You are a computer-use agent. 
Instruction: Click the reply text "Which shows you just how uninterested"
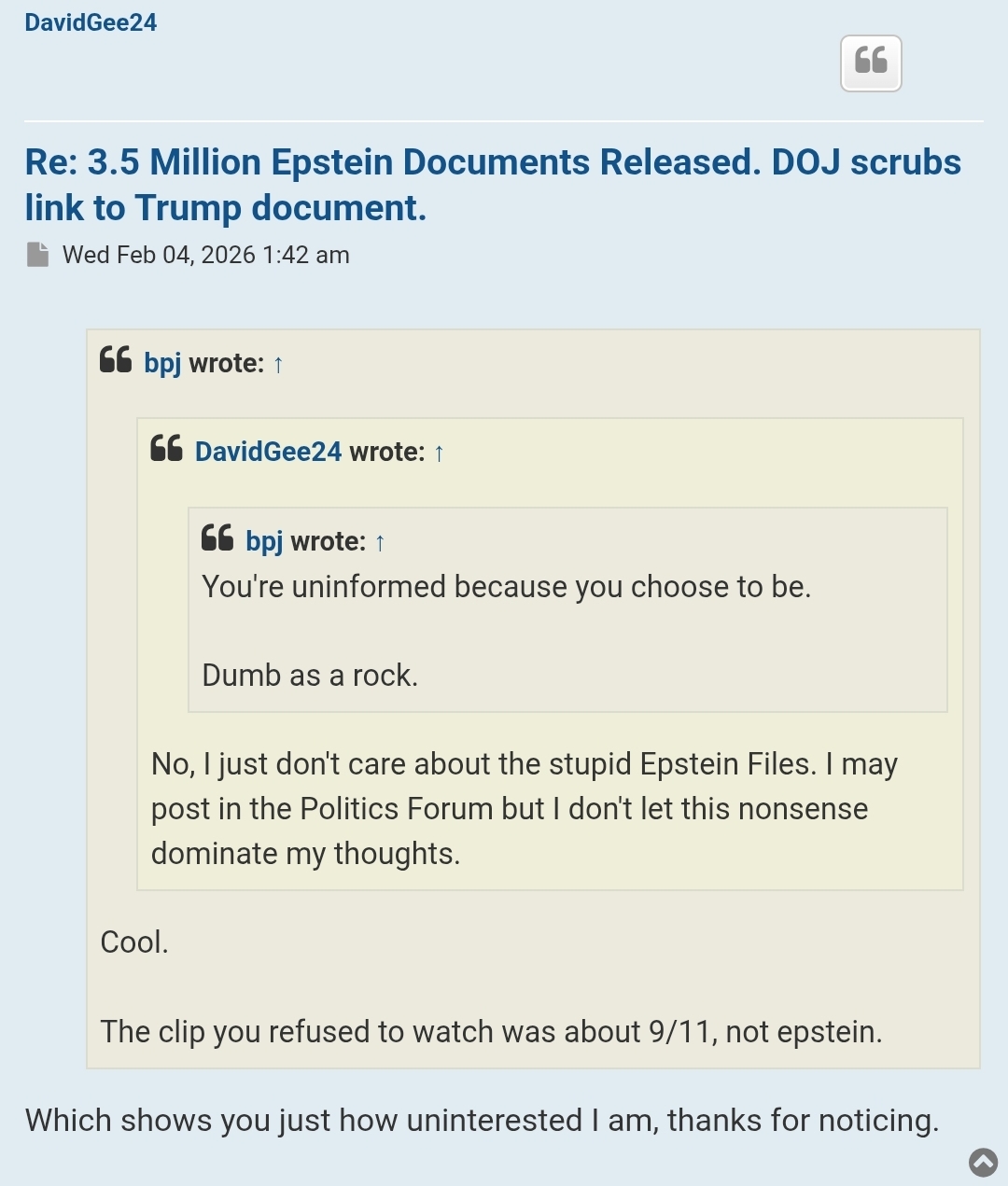(x=482, y=1120)
